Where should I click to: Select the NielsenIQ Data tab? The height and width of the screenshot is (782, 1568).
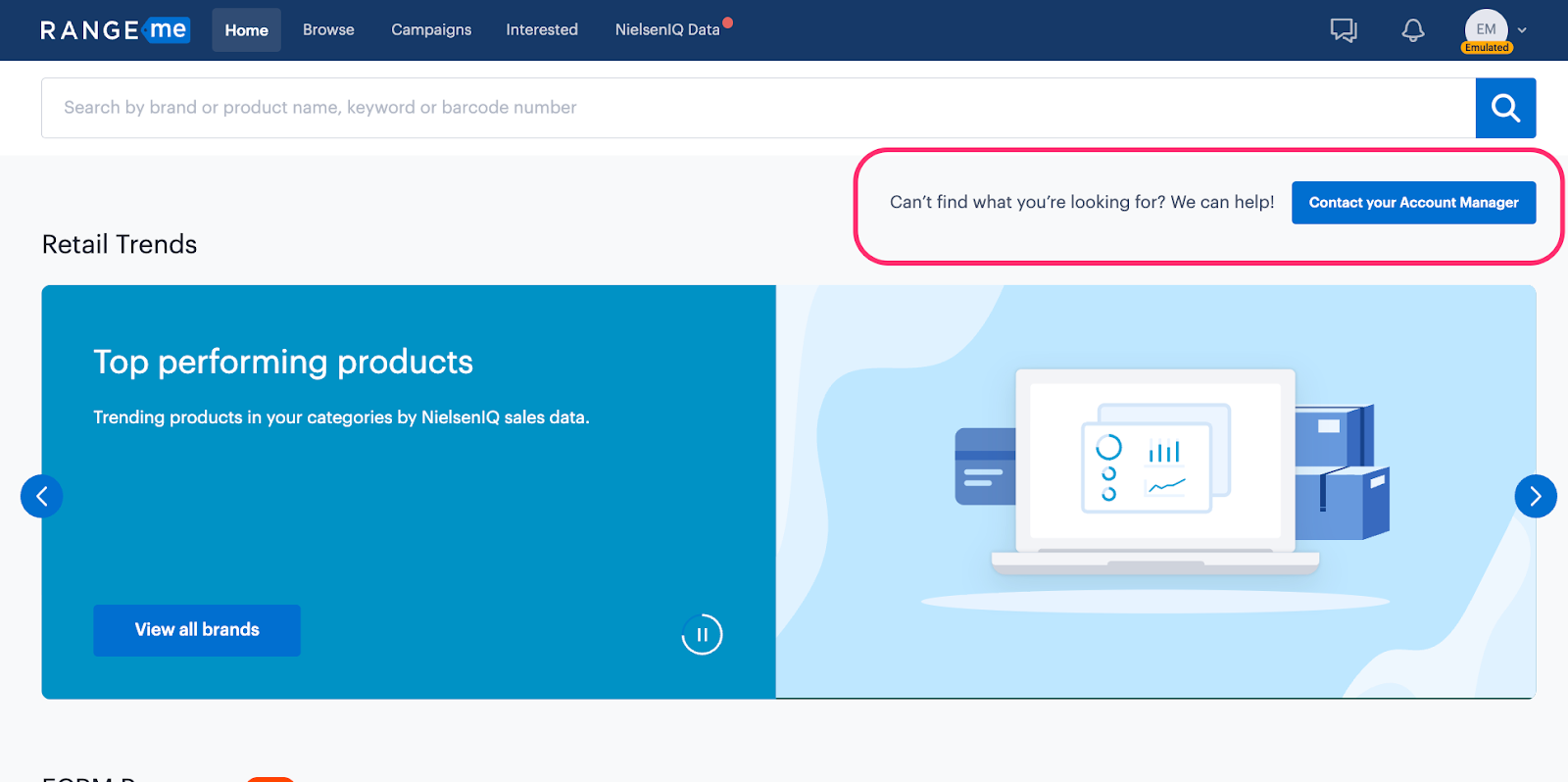tap(667, 30)
